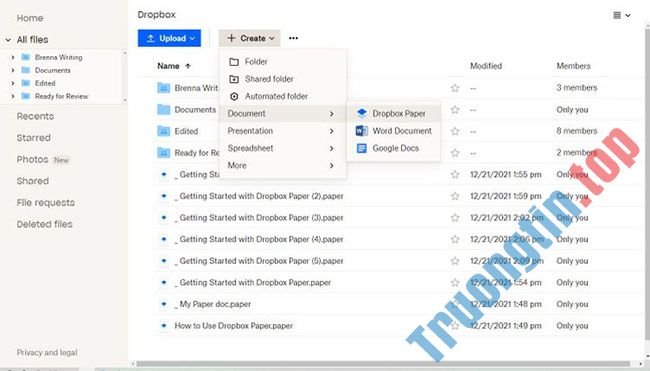Star the Brenna Writing folder
Image resolution: width=650 pixels, height=371 pixels.
click(x=455, y=88)
